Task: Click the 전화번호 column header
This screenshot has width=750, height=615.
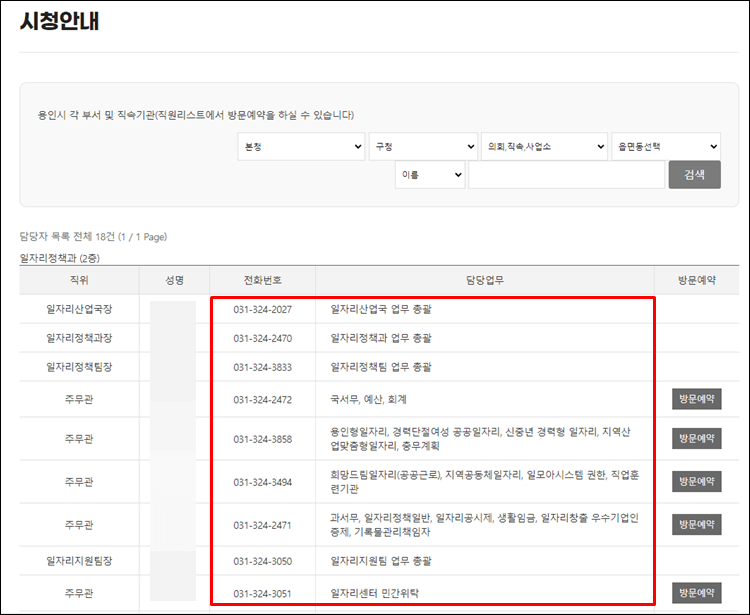Action: click(262, 280)
